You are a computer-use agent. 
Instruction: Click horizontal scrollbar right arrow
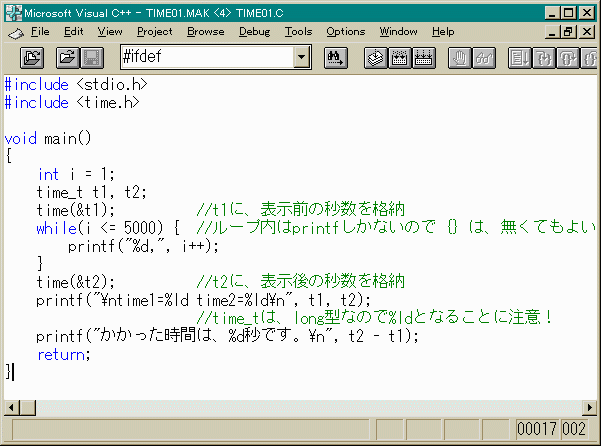(x=590, y=407)
